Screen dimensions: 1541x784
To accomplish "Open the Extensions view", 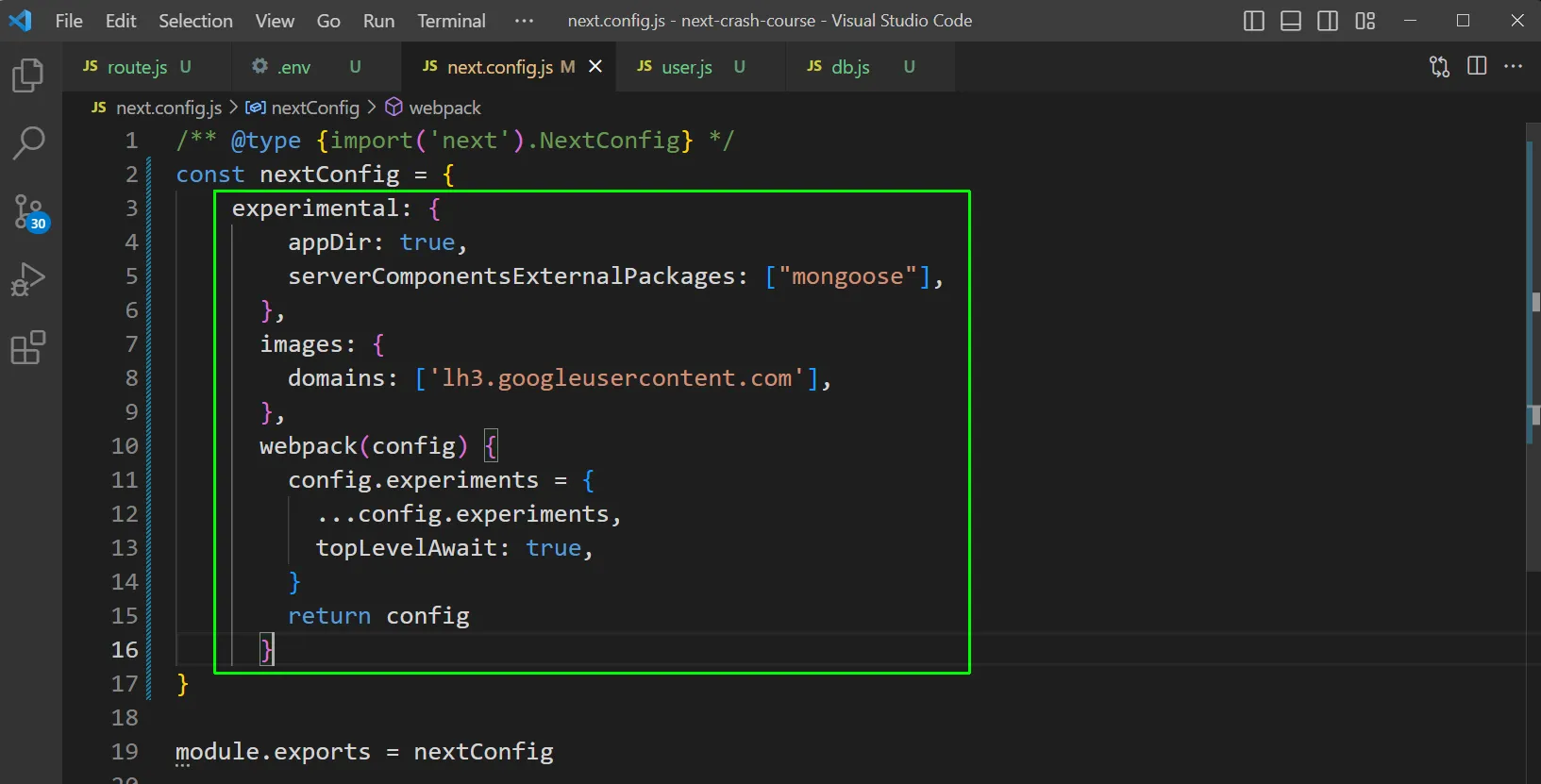I will click(x=28, y=347).
